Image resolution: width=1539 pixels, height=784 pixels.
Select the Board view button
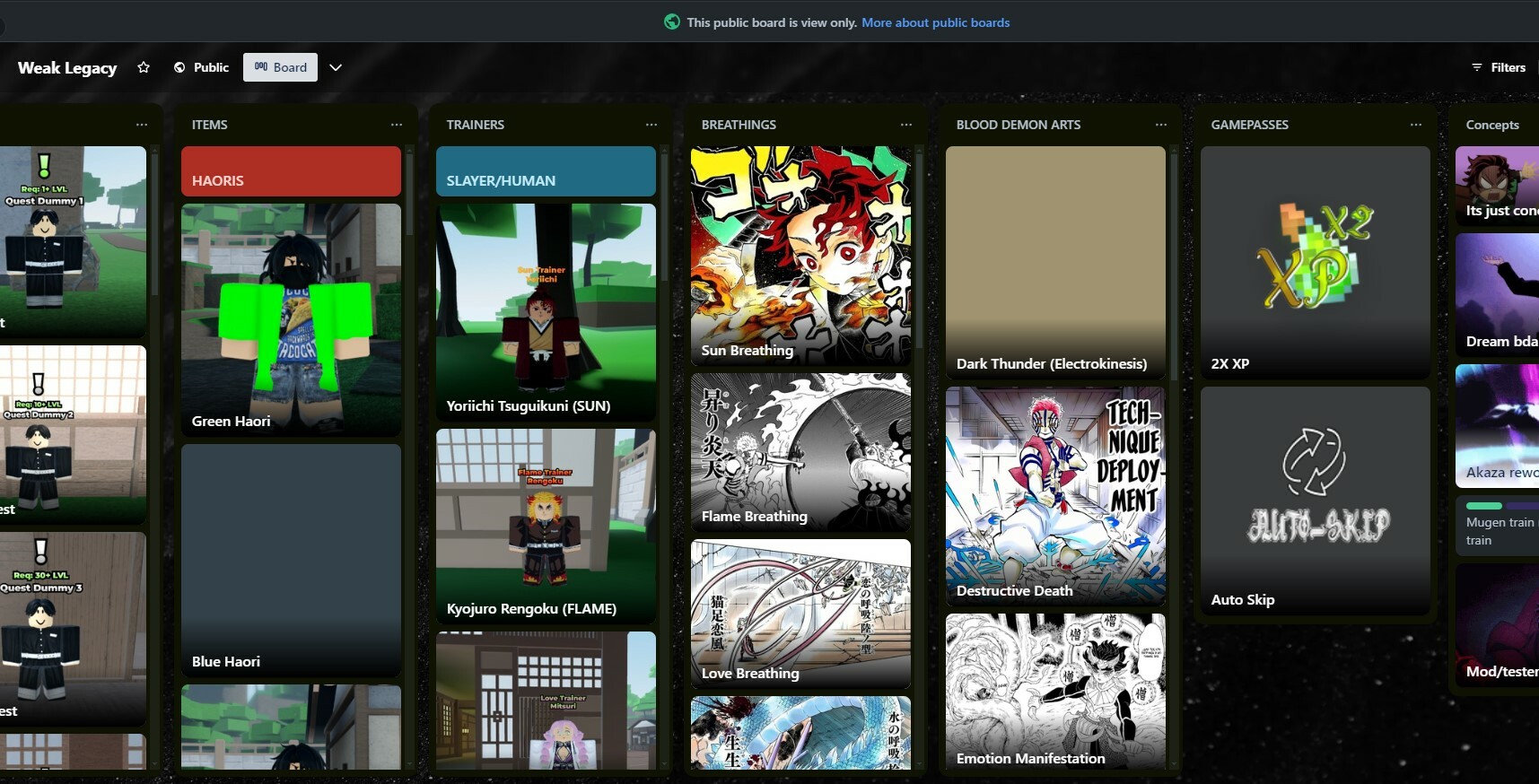pyautogui.click(x=280, y=67)
